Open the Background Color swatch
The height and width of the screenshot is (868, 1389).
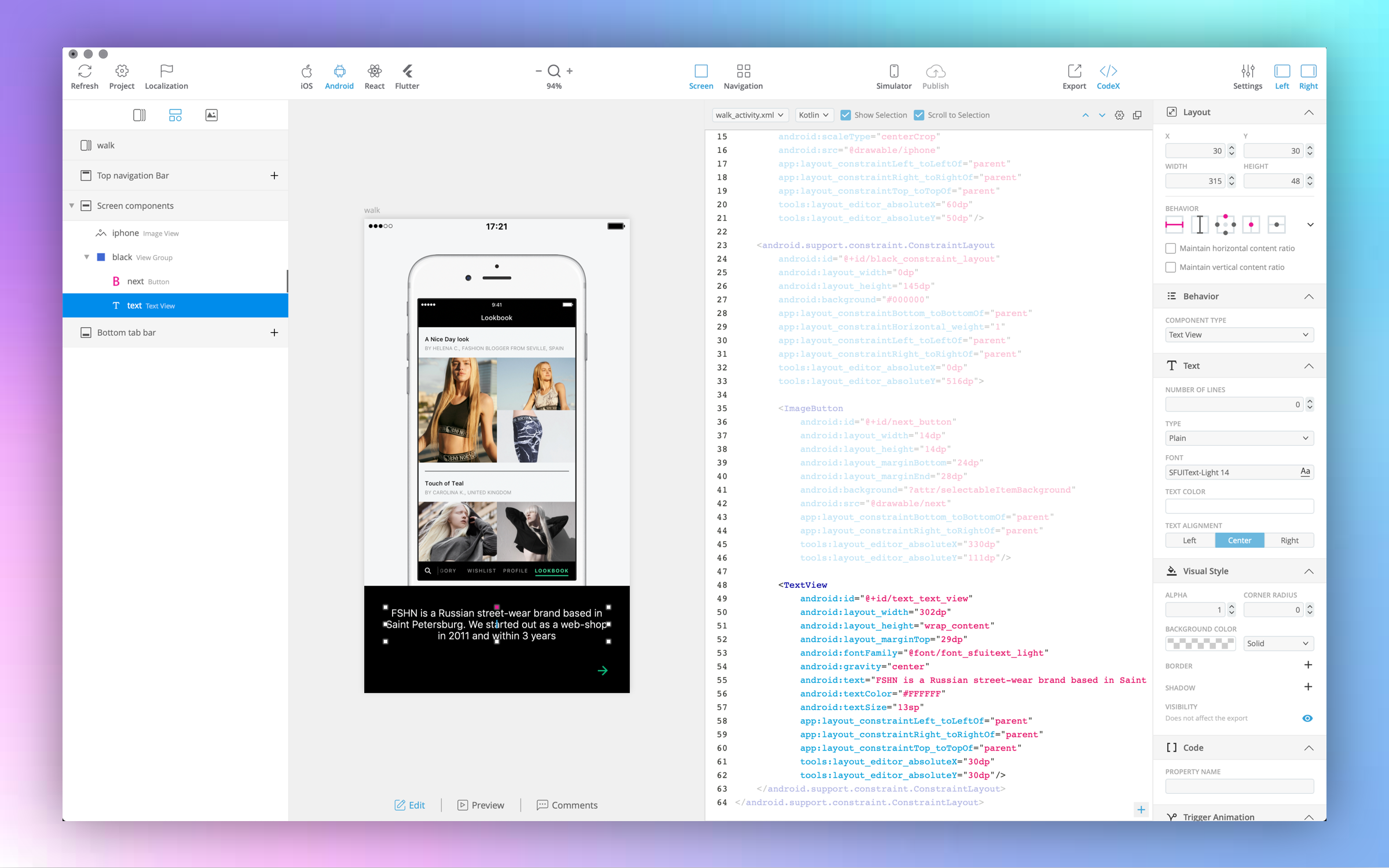pyautogui.click(x=1200, y=643)
